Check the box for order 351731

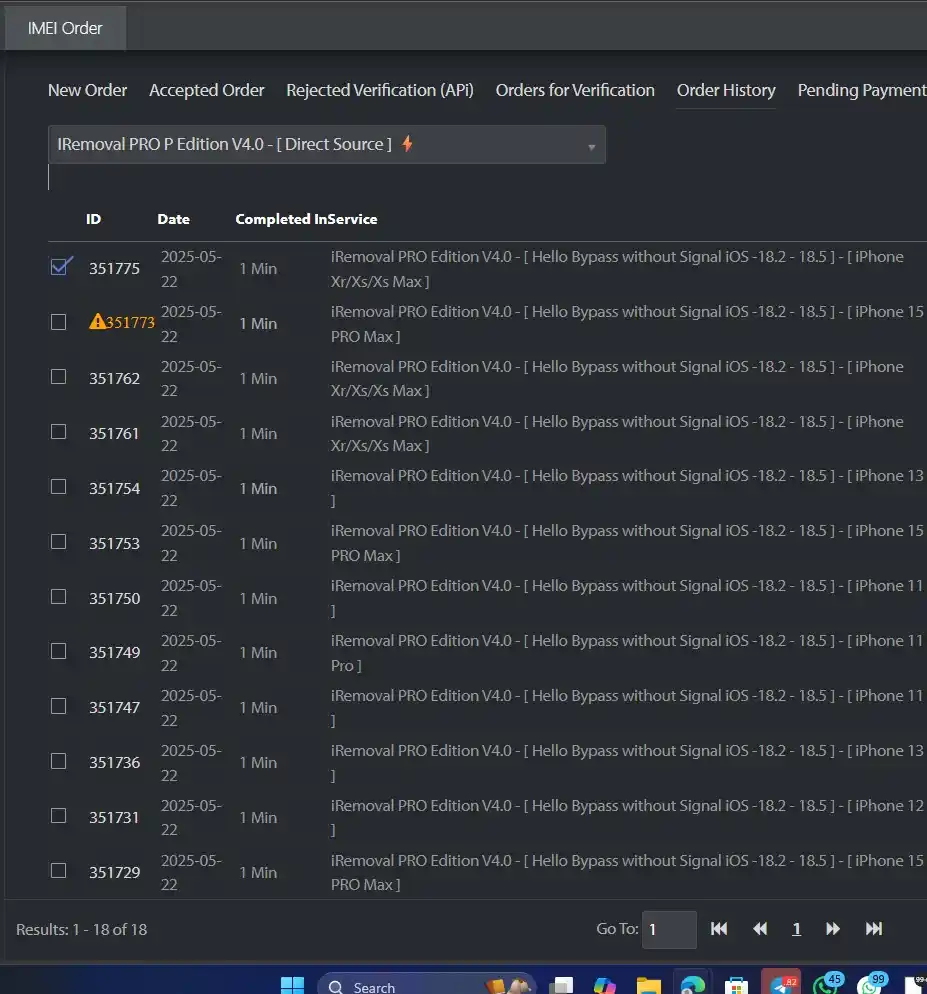click(58, 816)
